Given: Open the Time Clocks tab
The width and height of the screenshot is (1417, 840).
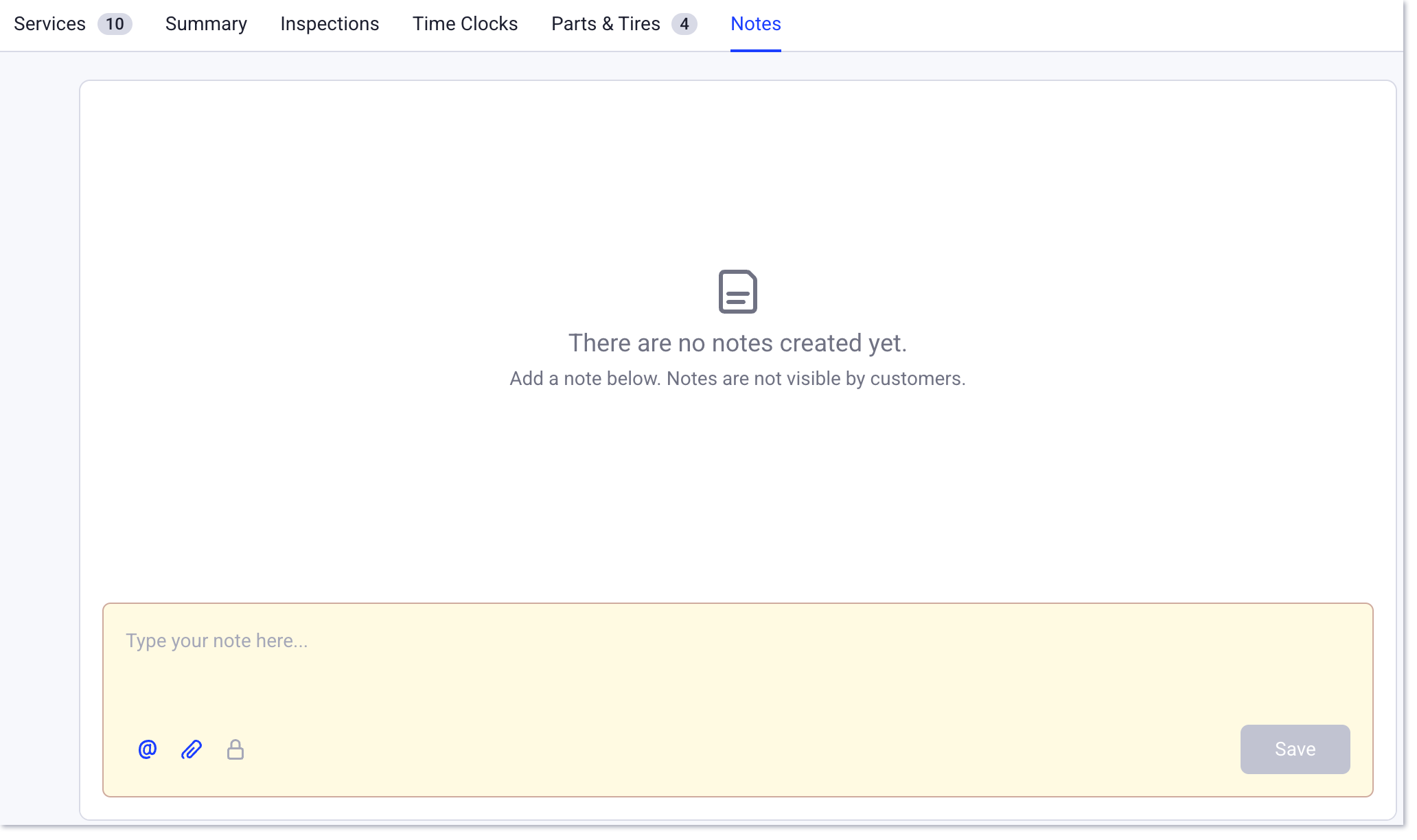Looking at the screenshot, I should pyautogui.click(x=465, y=24).
